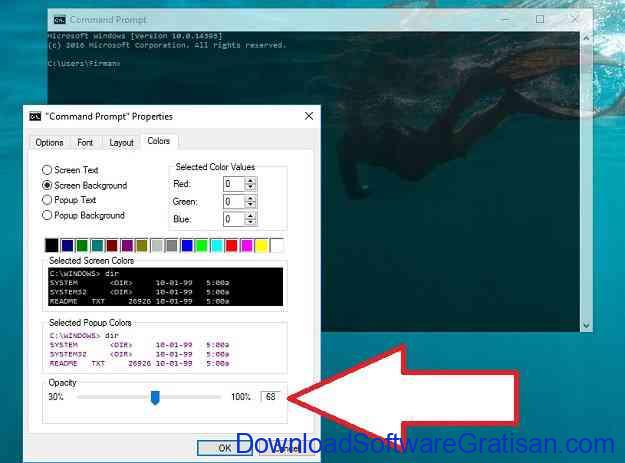Viewport: 625px width, 463px height.
Task: Pick the dark red color swatch
Action: [x=112, y=245]
